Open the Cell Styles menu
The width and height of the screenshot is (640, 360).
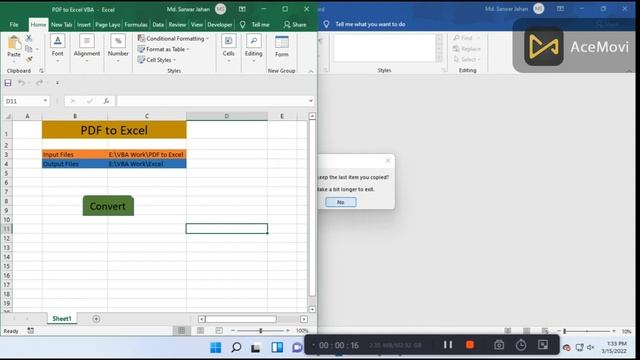click(157, 60)
